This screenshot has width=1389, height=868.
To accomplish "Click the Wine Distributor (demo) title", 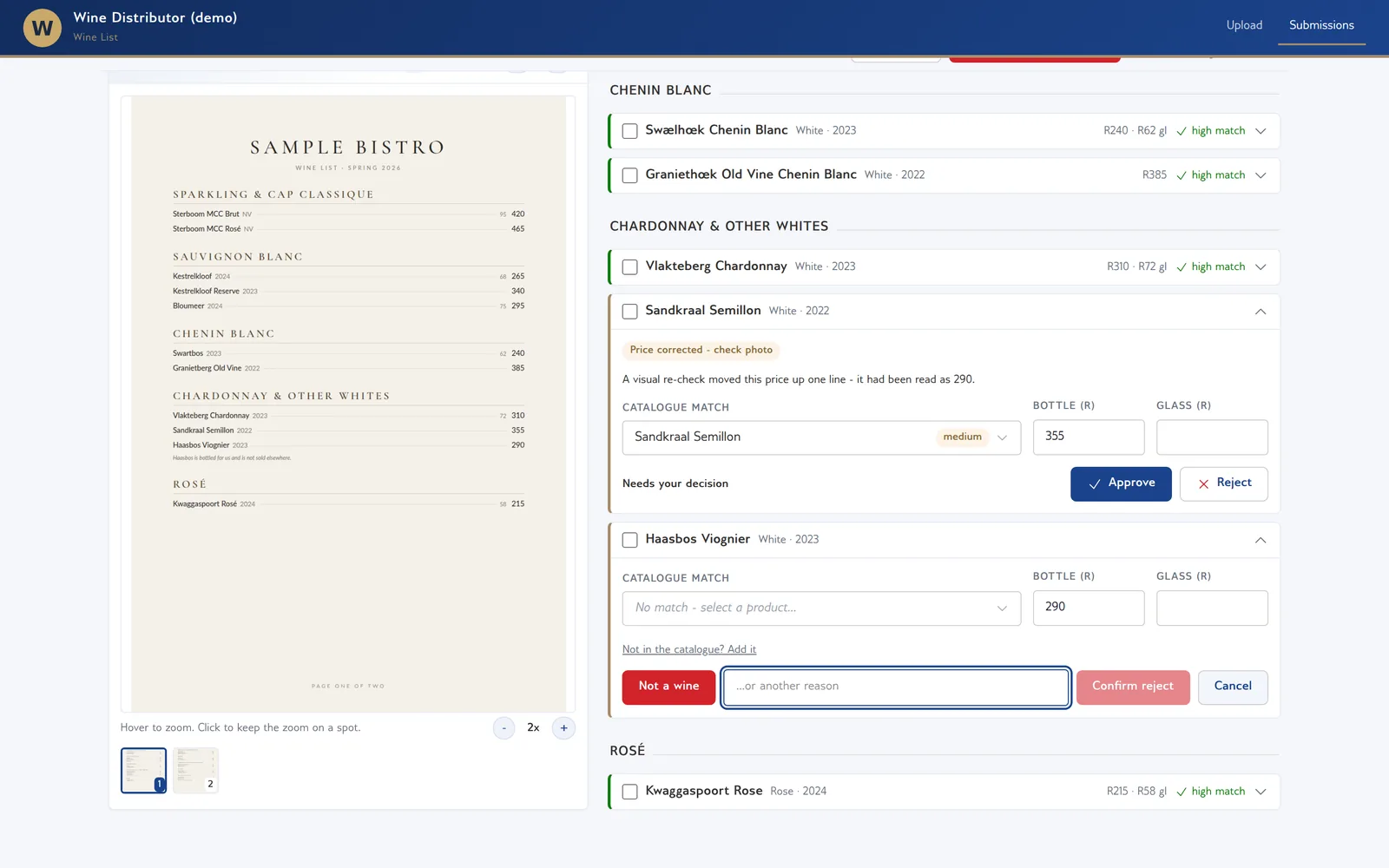I will click(x=155, y=17).
